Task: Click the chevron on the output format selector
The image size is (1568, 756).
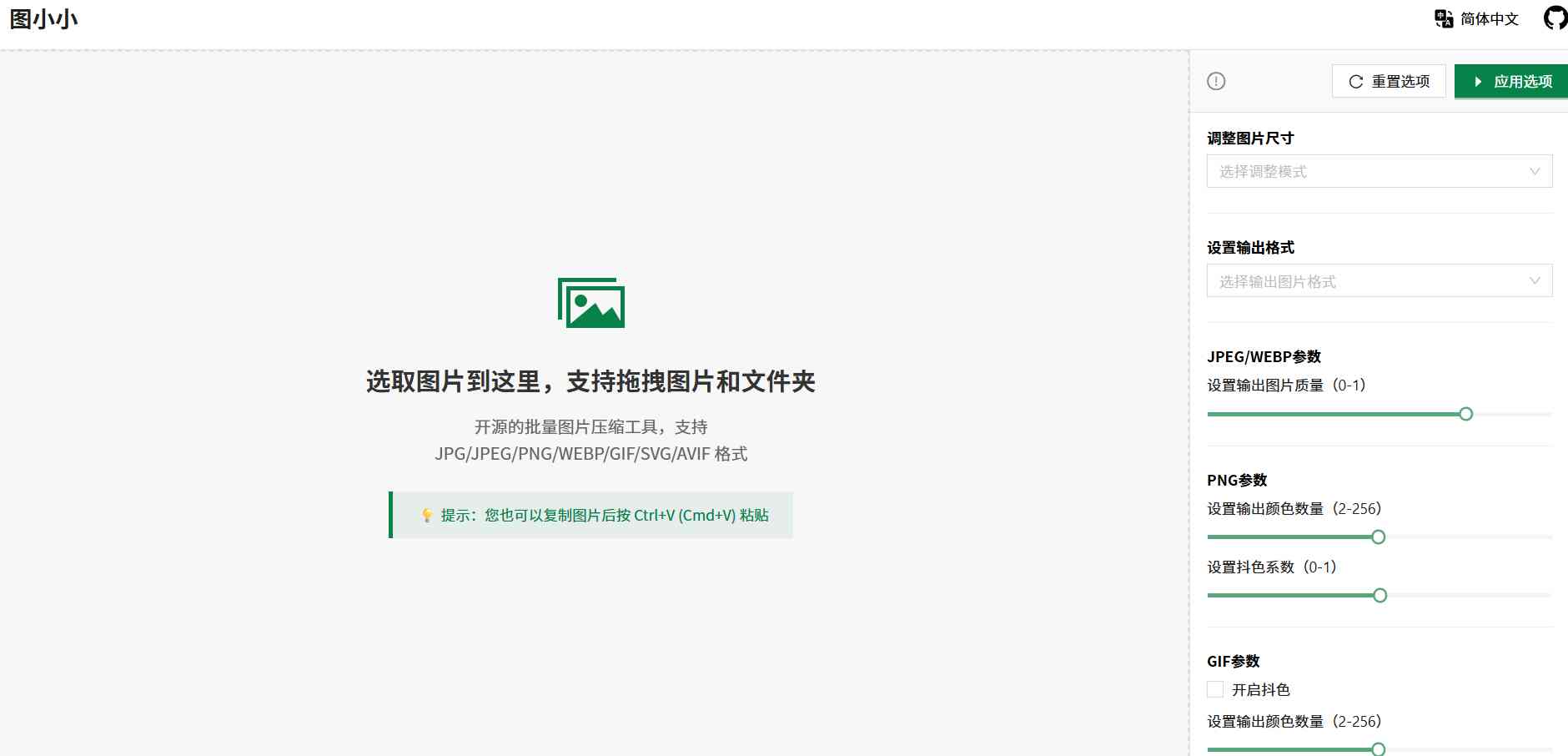Action: point(1535,281)
